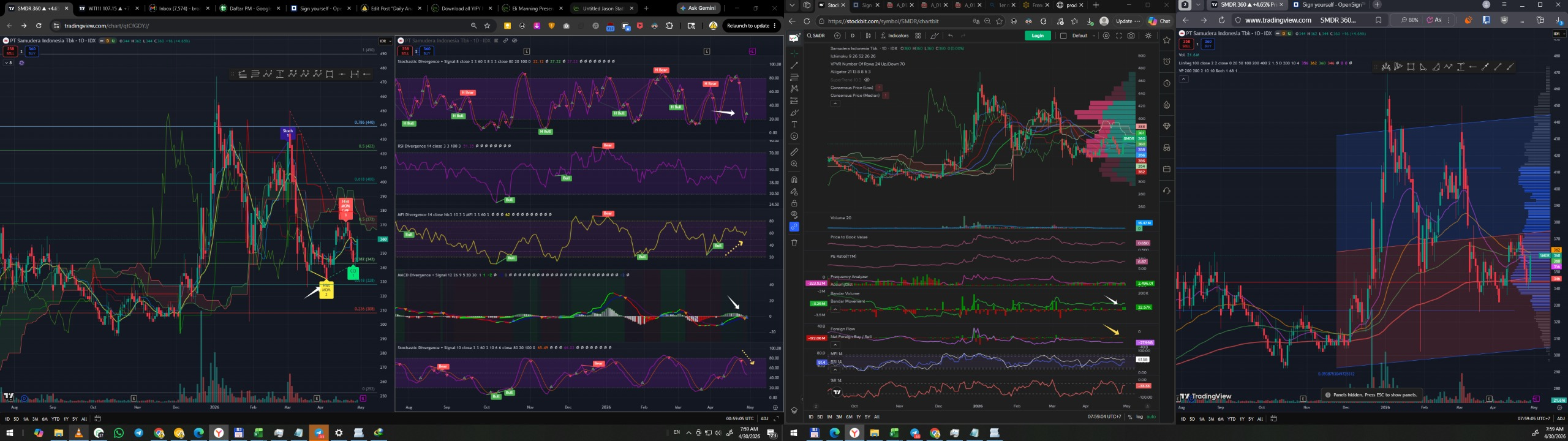Screen dimensions: 1568x441
Task: Click the Stockbit ruler measure tool
Action: 794,152
